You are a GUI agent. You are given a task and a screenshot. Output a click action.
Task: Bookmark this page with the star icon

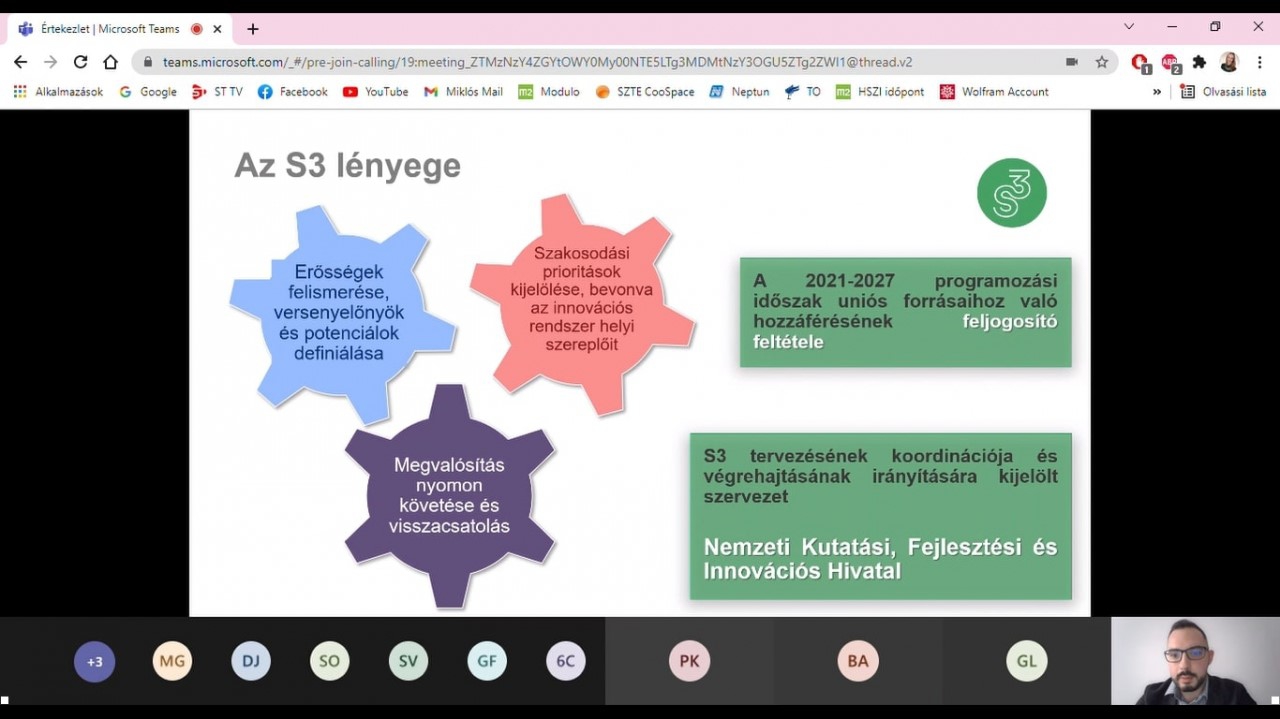point(1102,62)
